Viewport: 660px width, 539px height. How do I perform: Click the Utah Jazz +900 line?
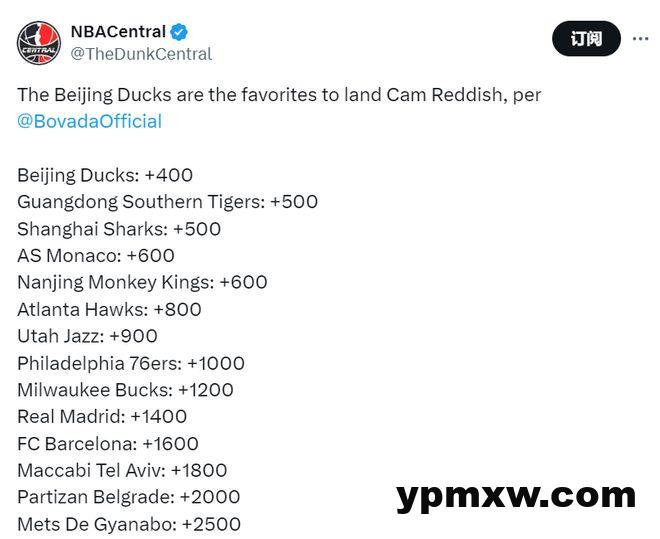point(87,336)
